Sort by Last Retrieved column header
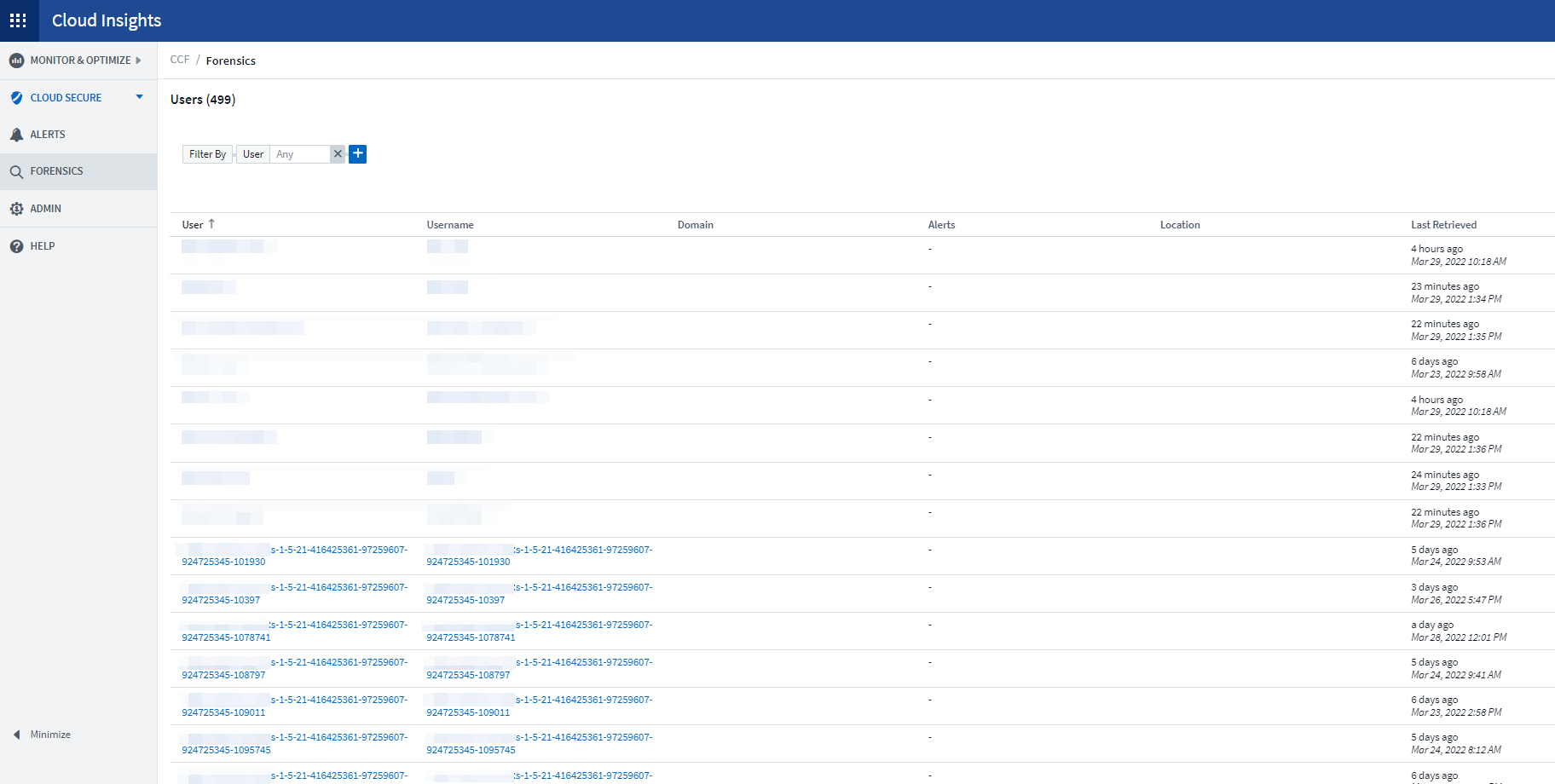 coord(1443,225)
